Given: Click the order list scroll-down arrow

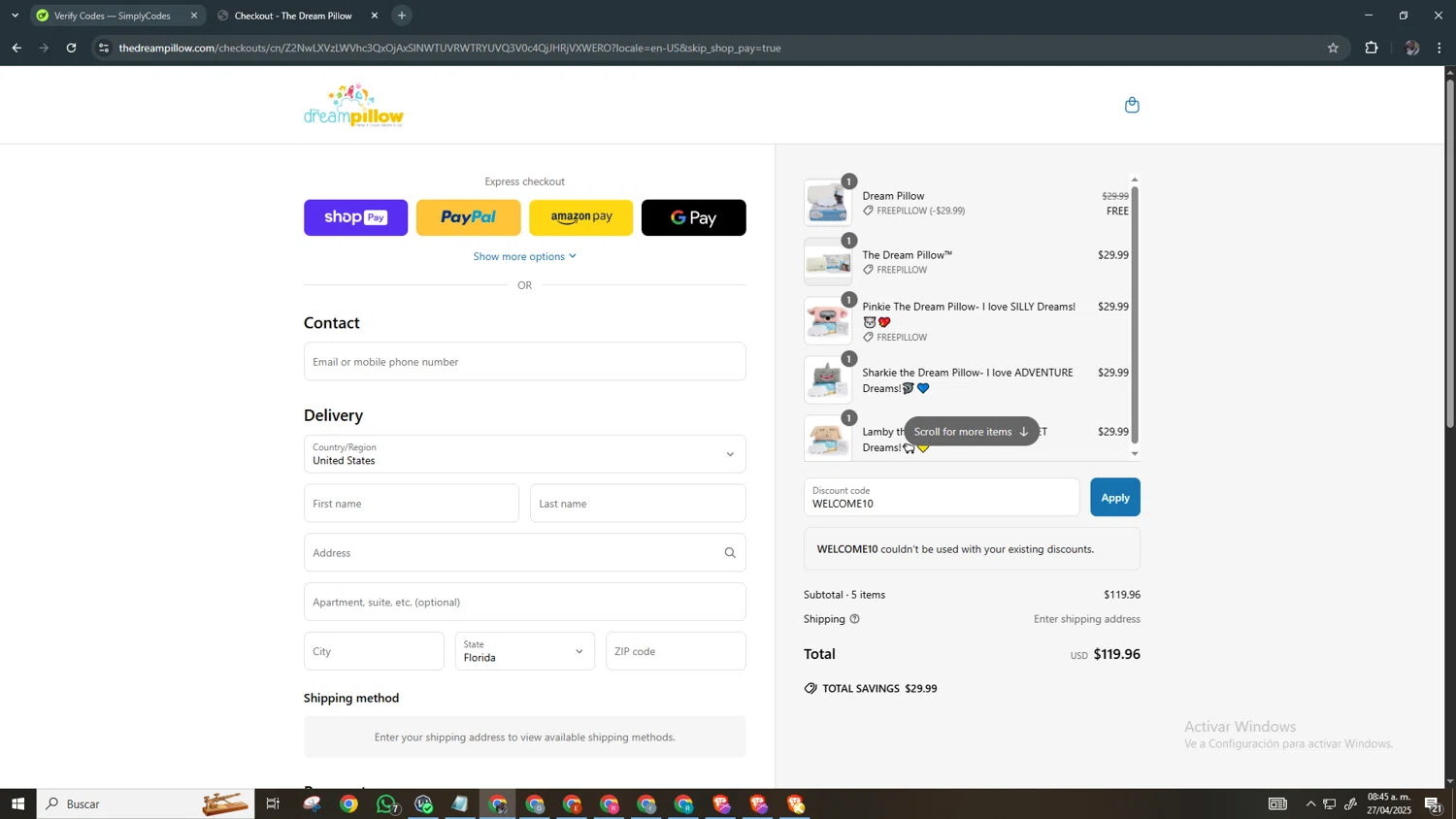Looking at the screenshot, I should (1135, 454).
